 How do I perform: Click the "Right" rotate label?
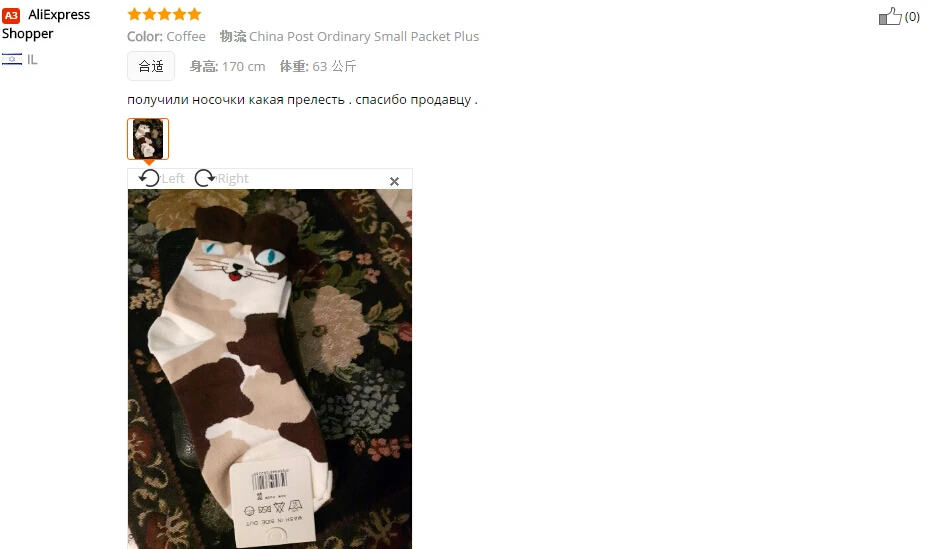tap(233, 178)
